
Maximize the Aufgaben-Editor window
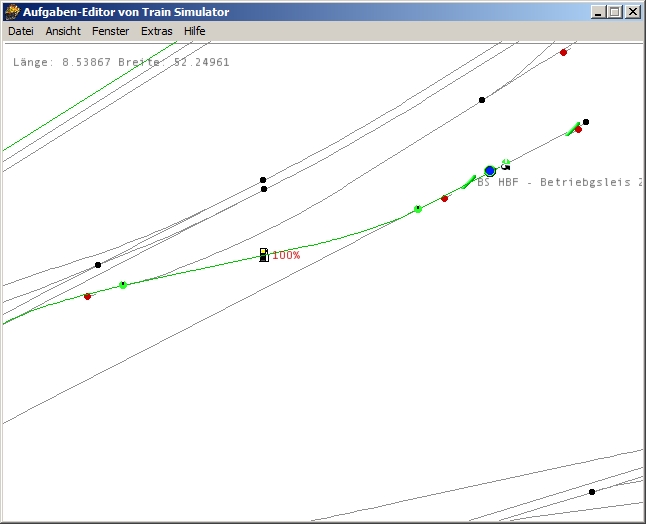click(615, 12)
